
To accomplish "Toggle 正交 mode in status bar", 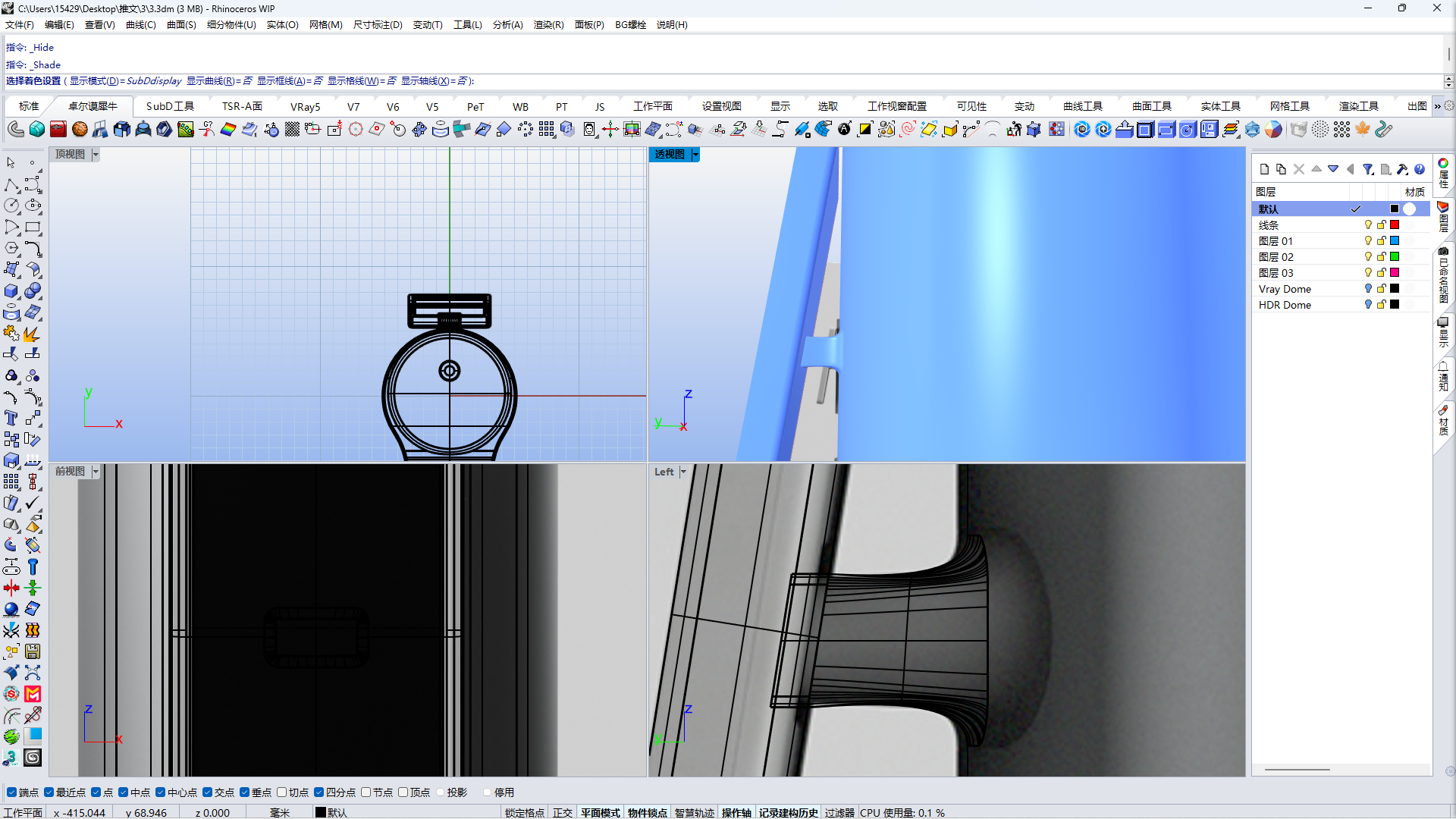I will pos(562,812).
